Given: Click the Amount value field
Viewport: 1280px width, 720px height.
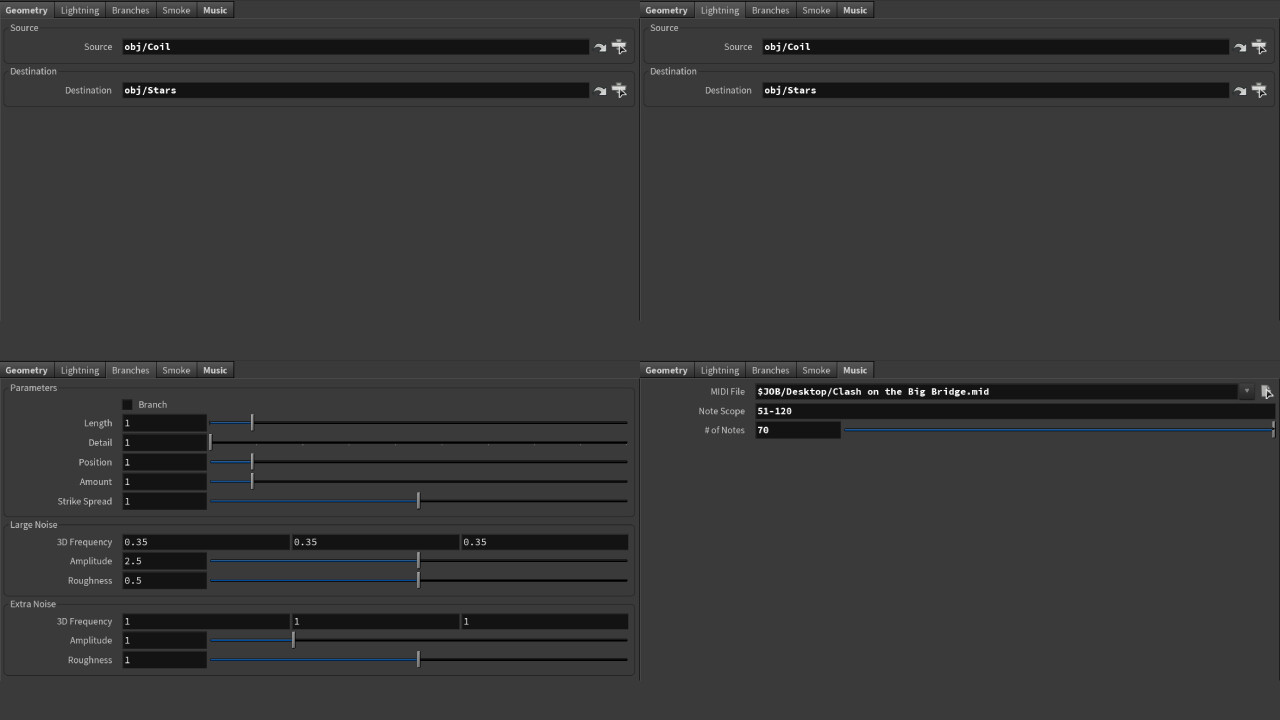Looking at the screenshot, I should click(164, 482).
